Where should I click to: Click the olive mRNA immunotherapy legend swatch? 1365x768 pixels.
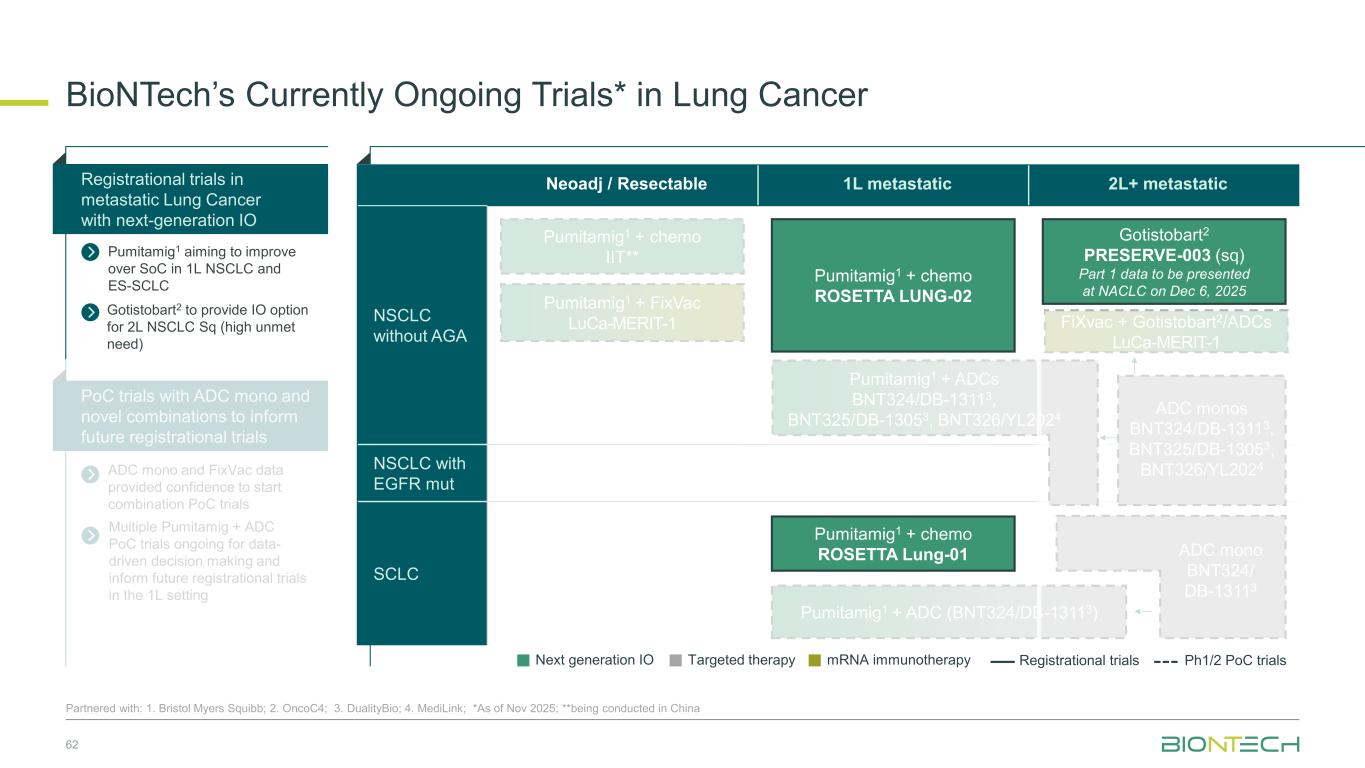[x=814, y=660]
